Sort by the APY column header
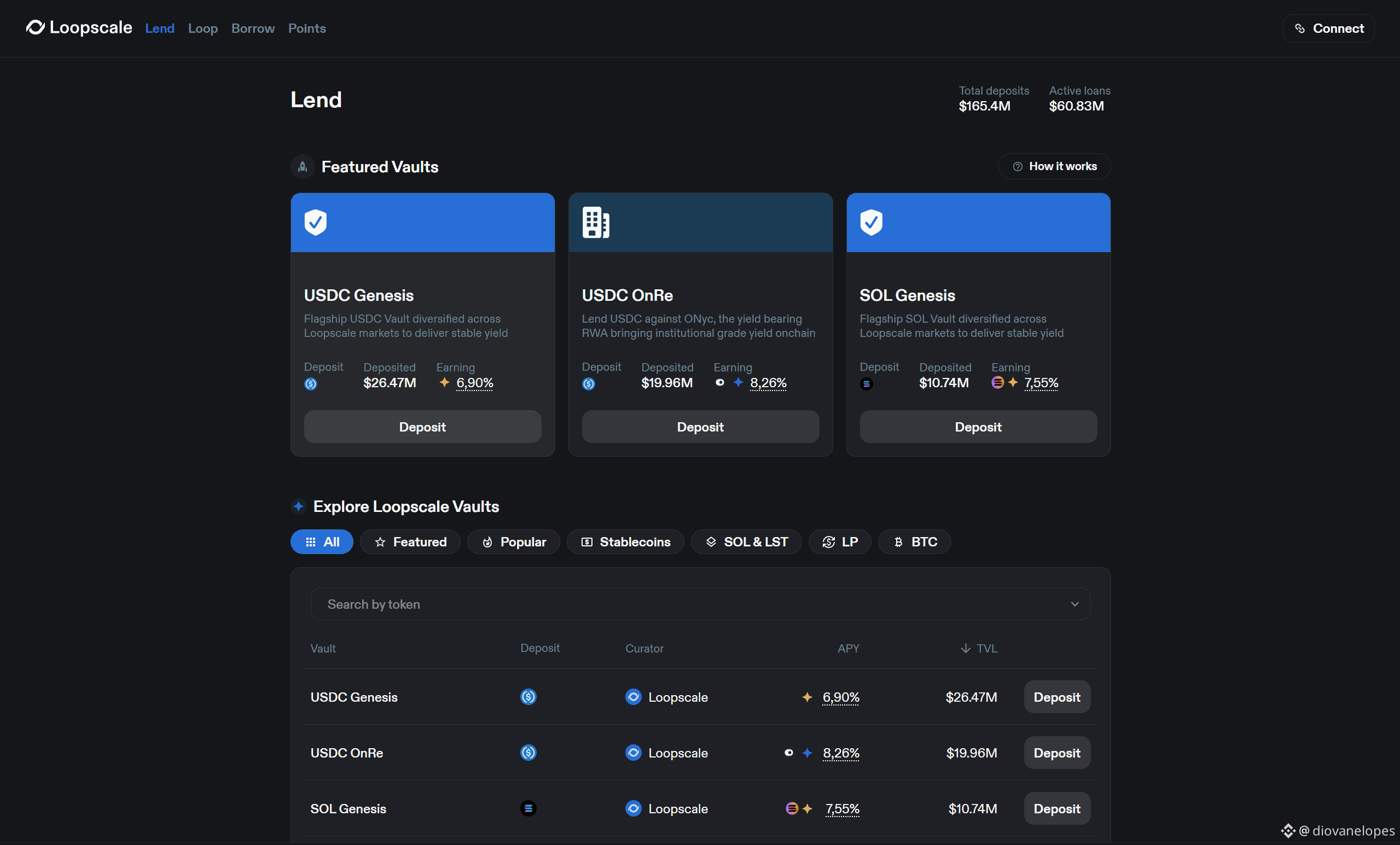The image size is (1400, 845). [x=848, y=649]
